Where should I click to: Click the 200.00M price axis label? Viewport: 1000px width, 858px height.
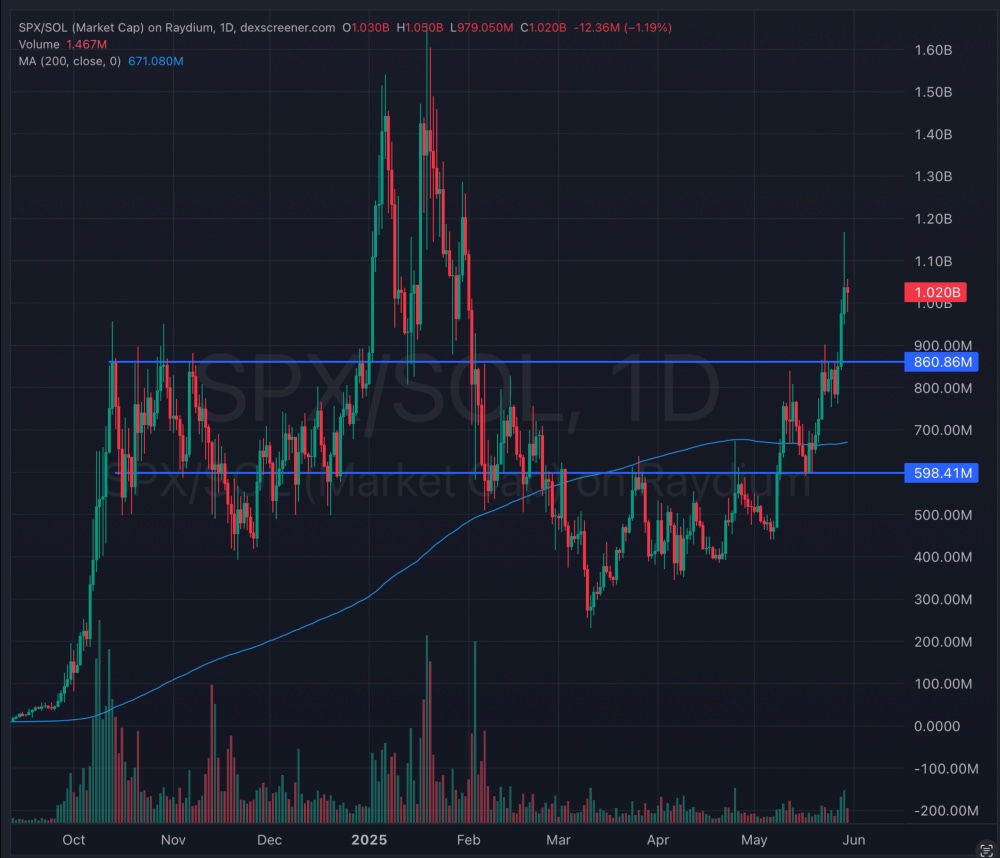click(943, 642)
